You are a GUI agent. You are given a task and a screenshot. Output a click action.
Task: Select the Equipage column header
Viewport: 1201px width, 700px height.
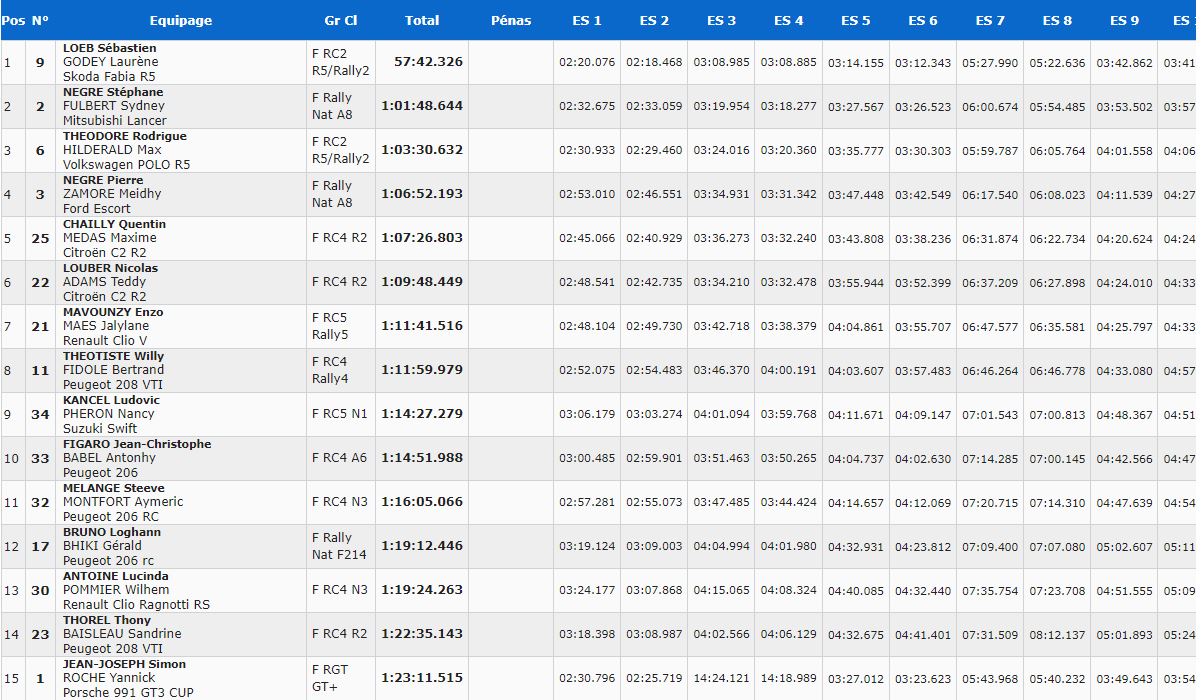pyautogui.click(x=181, y=20)
